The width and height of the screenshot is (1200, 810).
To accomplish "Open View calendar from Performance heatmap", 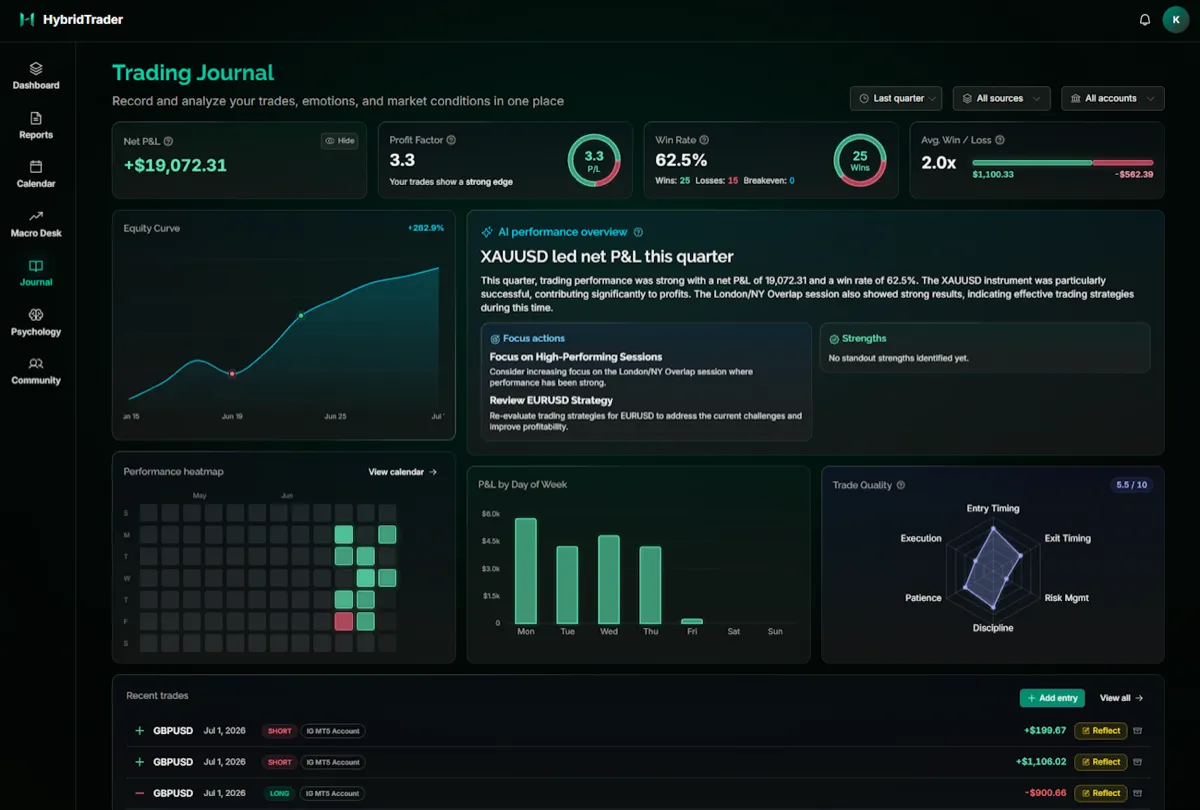I will pos(403,472).
